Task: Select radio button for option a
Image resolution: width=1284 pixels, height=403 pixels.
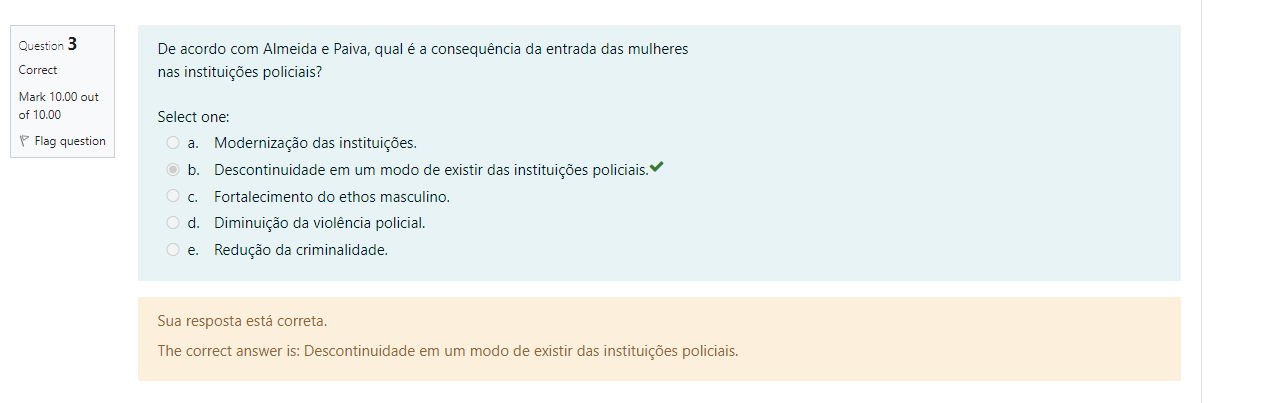Action: click(x=173, y=143)
